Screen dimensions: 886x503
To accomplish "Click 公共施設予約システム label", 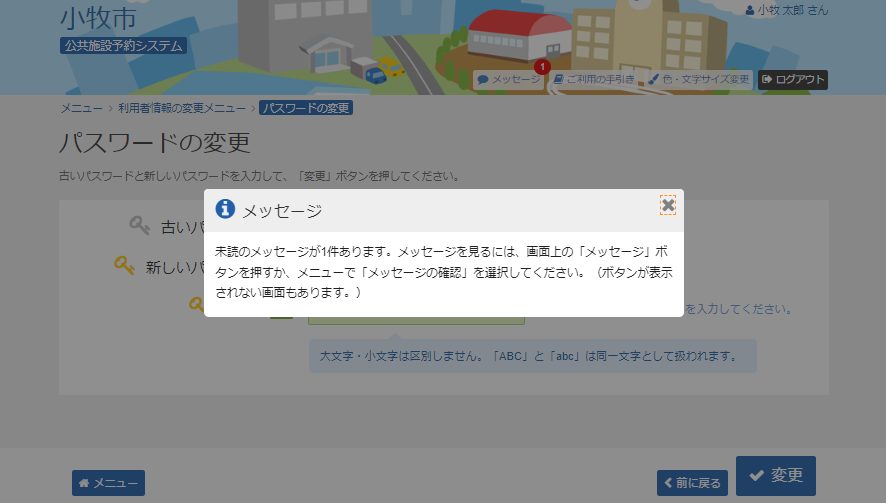I will pos(123,46).
